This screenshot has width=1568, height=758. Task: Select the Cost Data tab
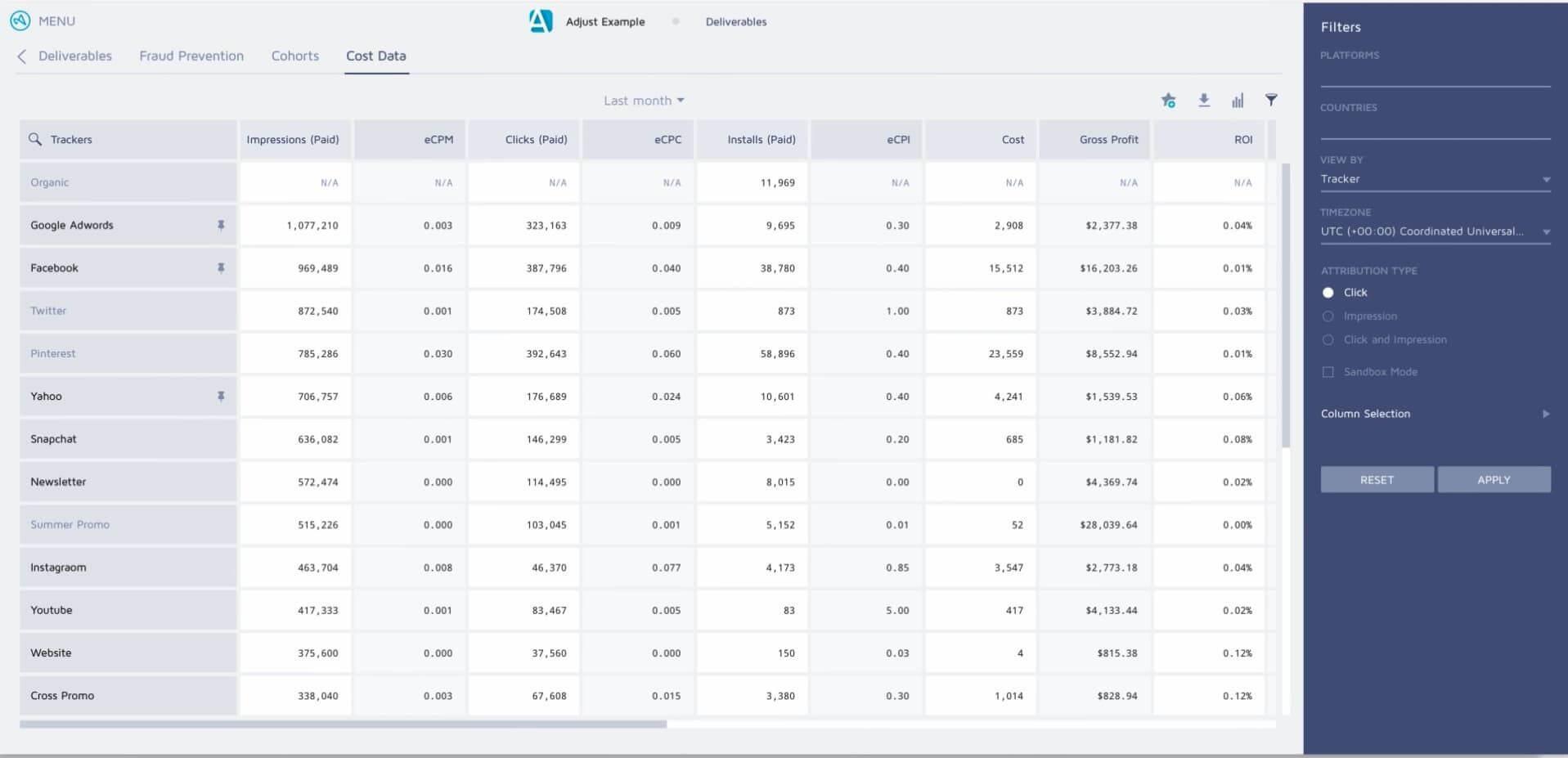(376, 56)
